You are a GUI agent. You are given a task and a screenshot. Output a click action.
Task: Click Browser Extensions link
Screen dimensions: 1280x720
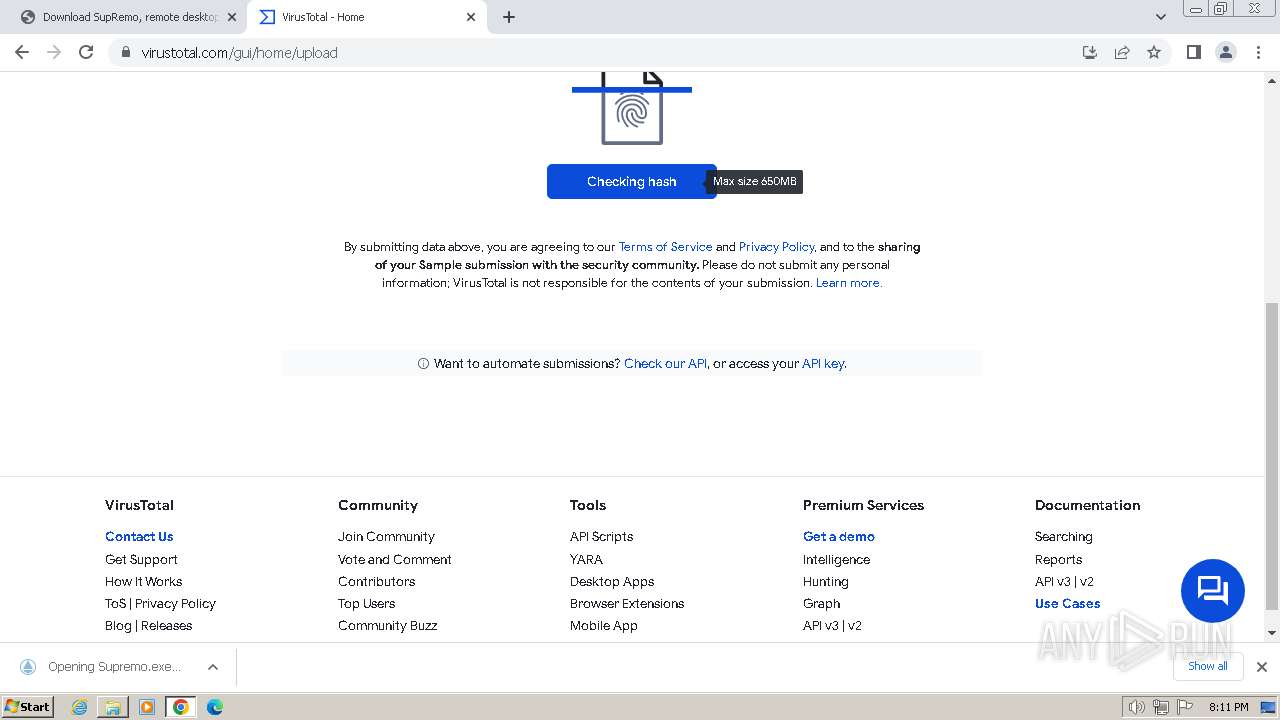pos(627,604)
